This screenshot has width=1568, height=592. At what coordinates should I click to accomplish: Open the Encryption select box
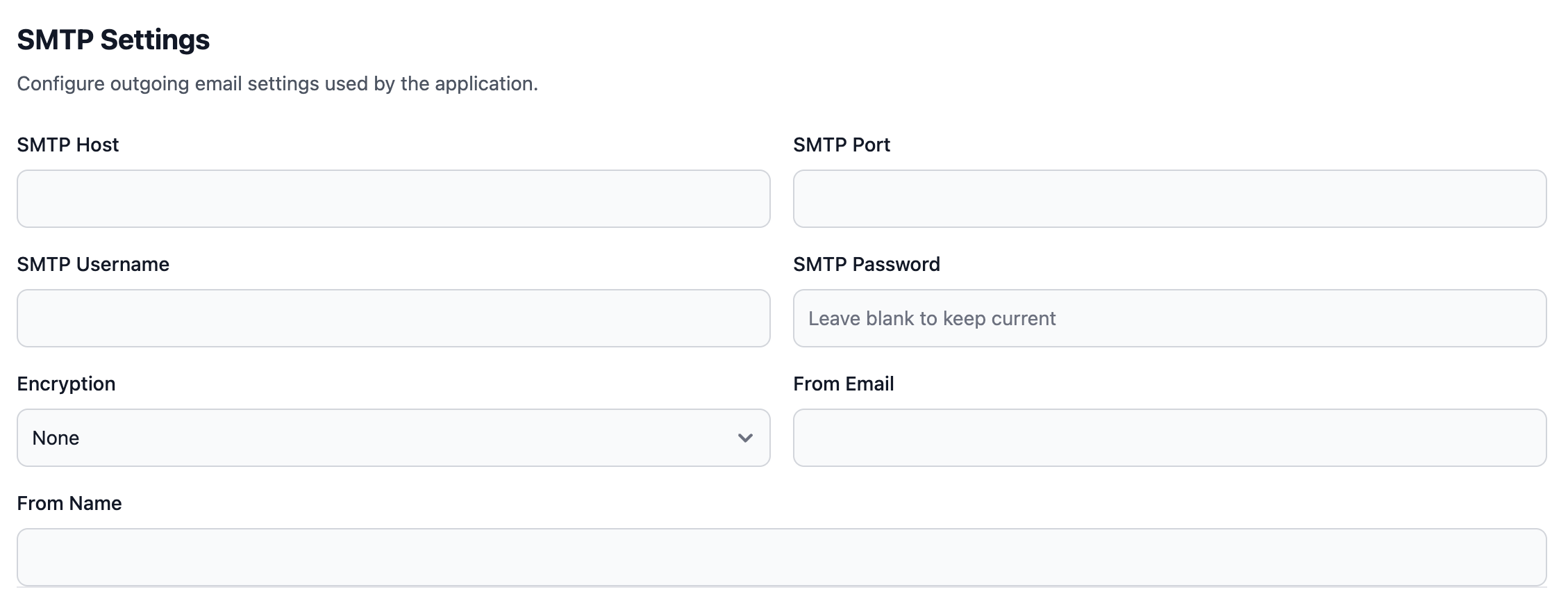tap(393, 438)
